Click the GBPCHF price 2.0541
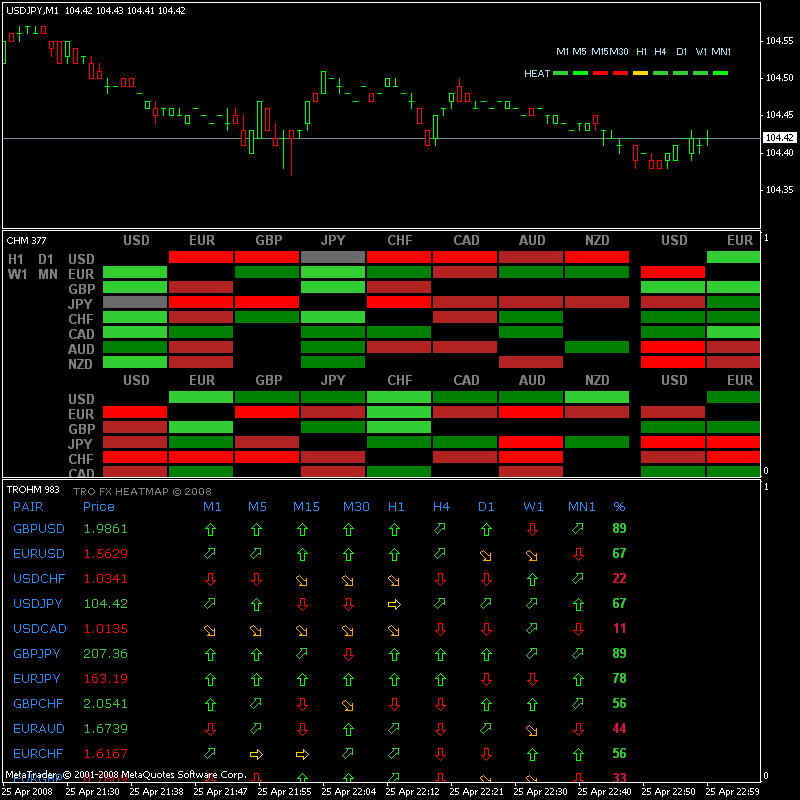The width and height of the screenshot is (800, 800). (x=105, y=704)
